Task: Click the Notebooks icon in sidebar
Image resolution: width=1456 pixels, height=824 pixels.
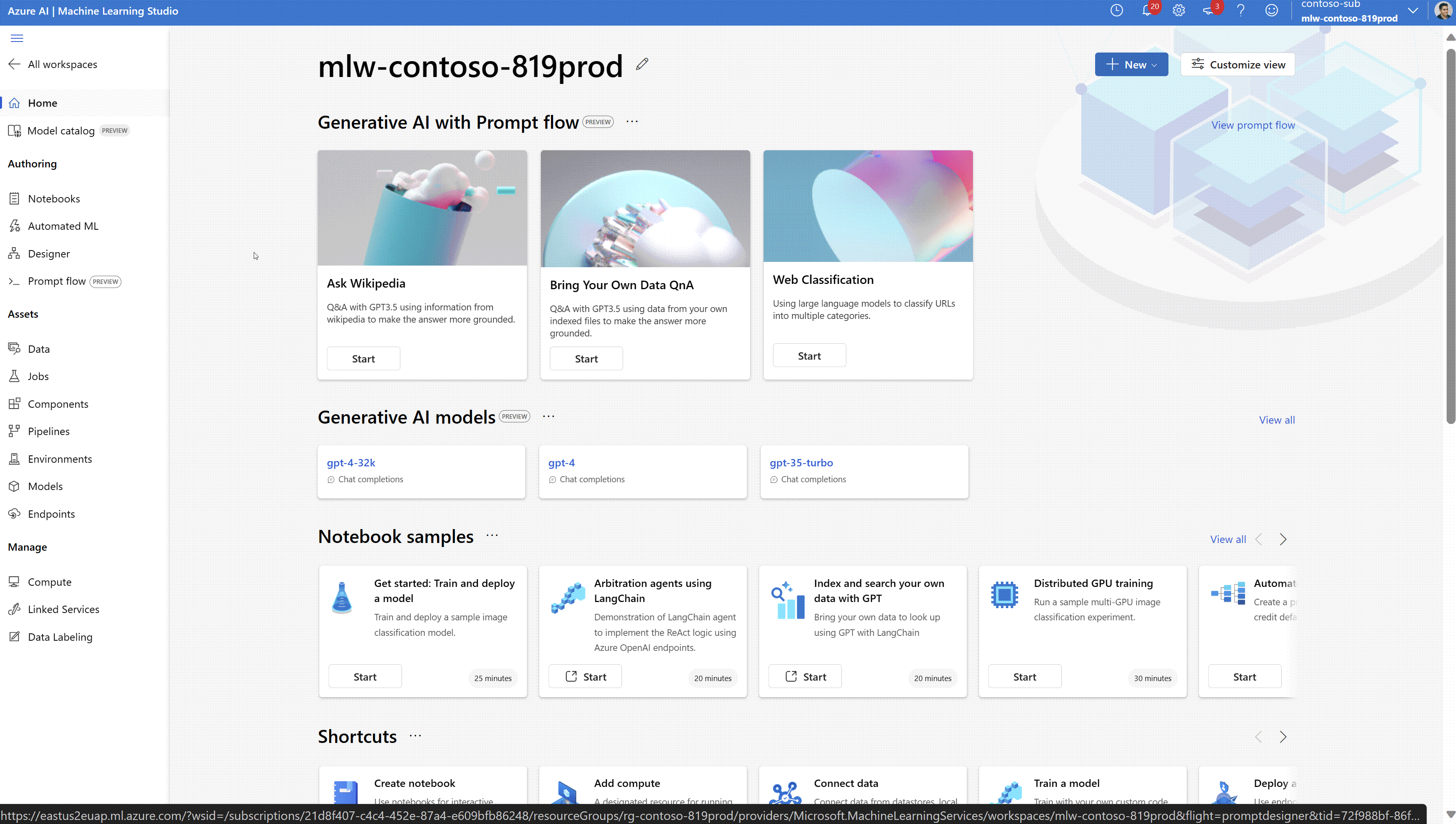Action: coord(15,197)
